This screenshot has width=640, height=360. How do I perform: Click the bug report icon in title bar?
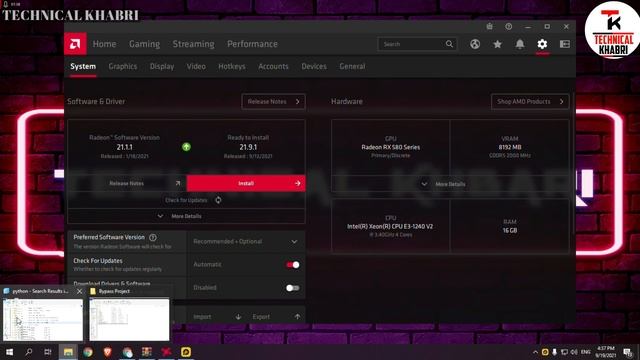[489, 27]
